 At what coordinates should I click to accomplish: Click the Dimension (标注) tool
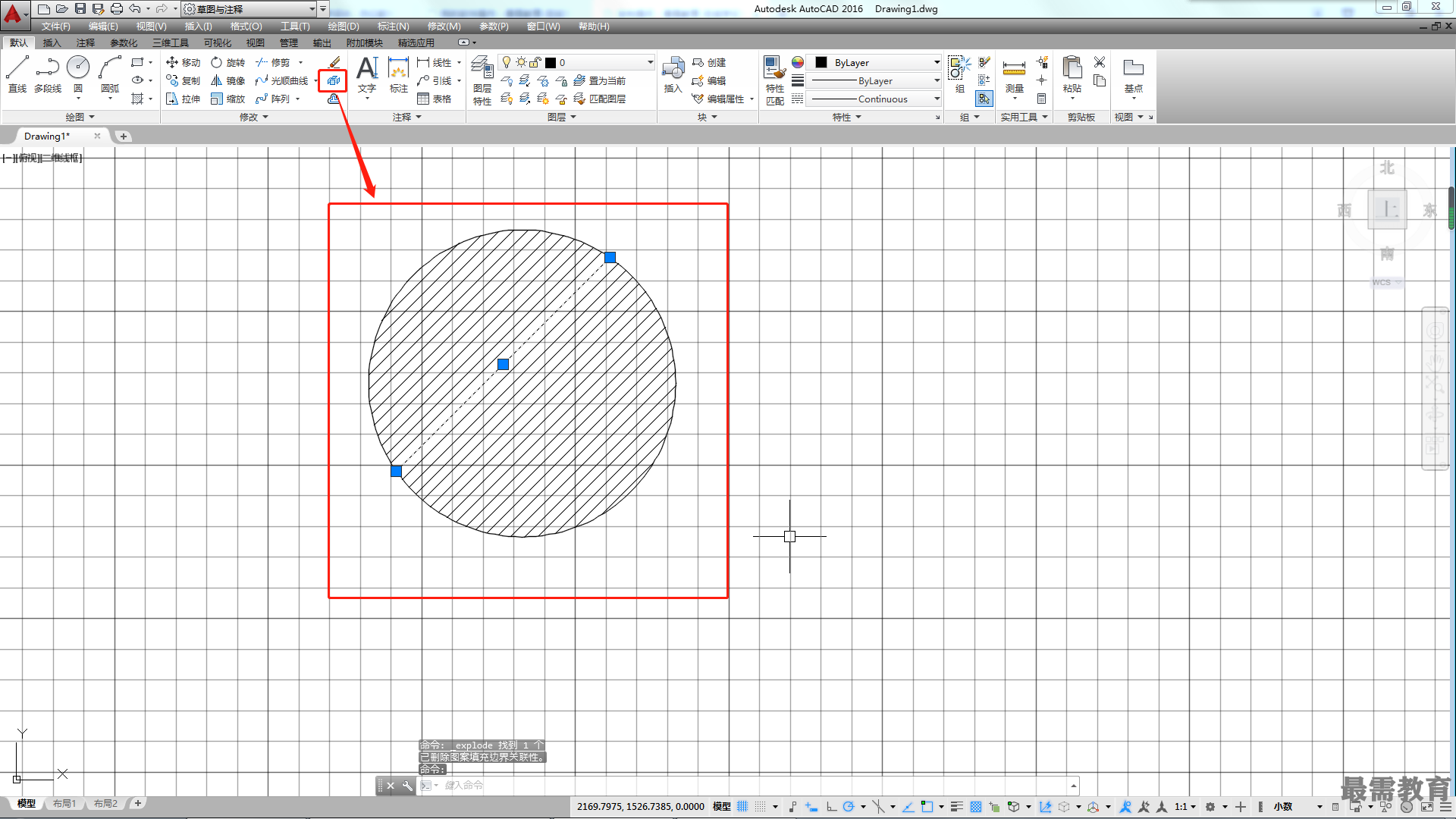(399, 74)
